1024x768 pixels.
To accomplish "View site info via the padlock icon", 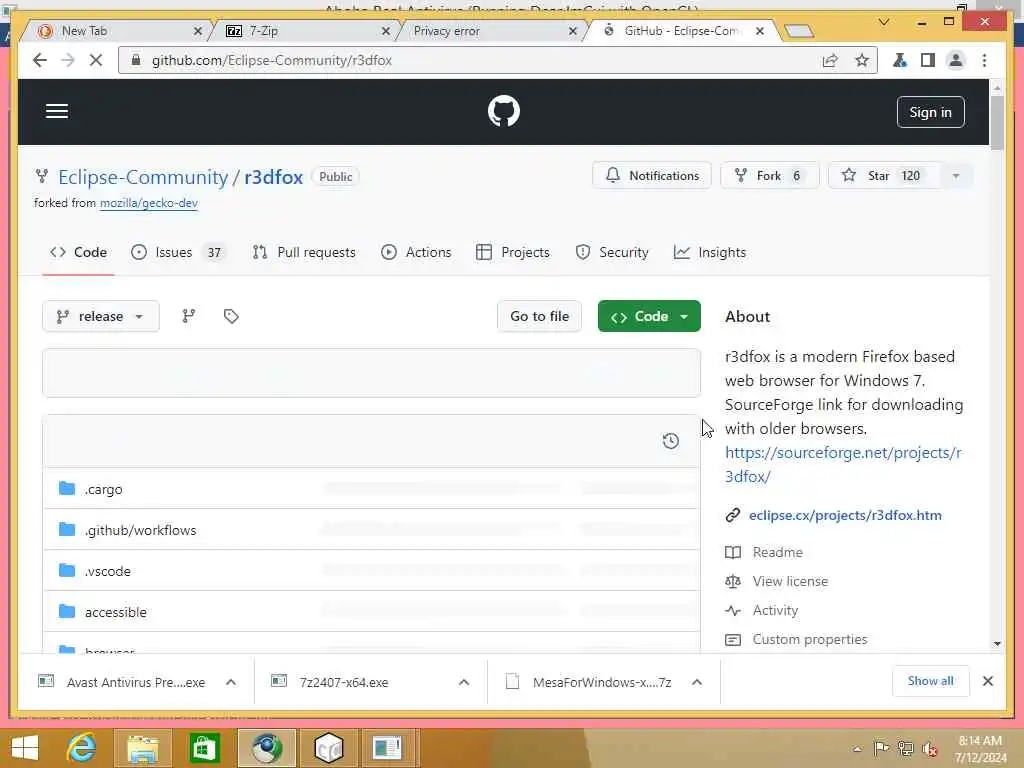I will pos(135,60).
